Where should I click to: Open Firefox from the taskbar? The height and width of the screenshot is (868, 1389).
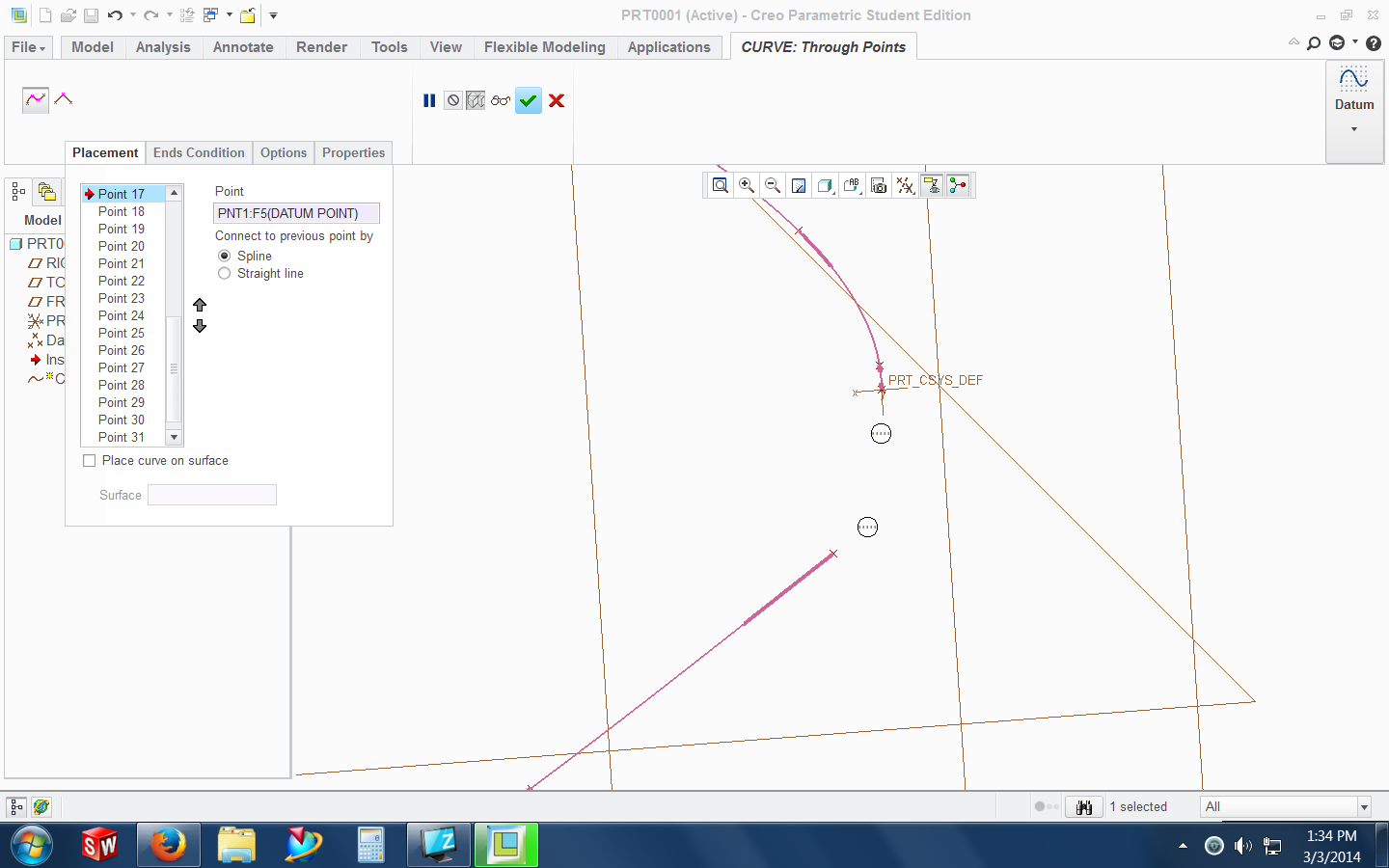click(168, 846)
